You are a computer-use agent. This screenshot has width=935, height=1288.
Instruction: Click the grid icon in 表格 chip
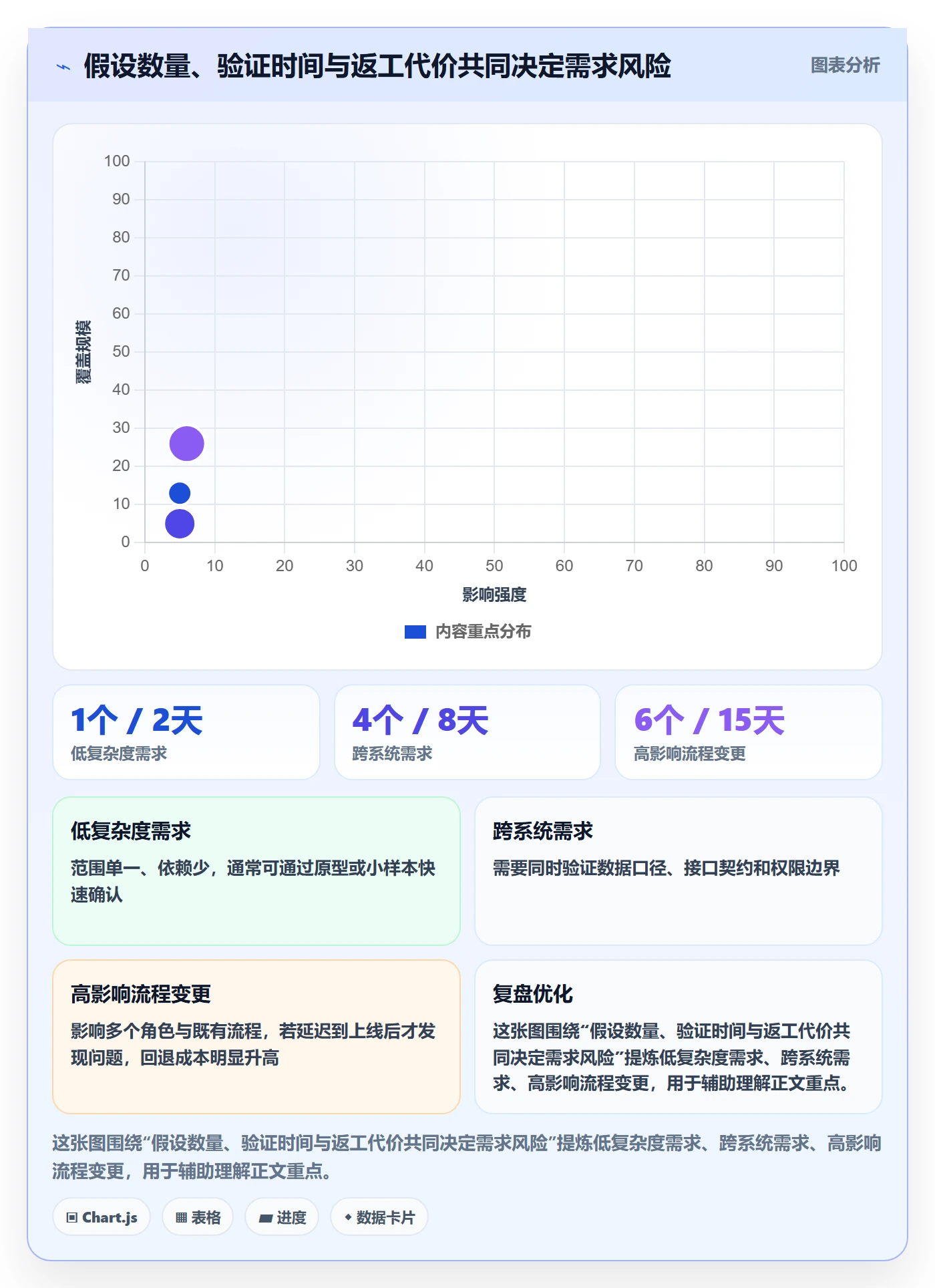coord(181,1217)
